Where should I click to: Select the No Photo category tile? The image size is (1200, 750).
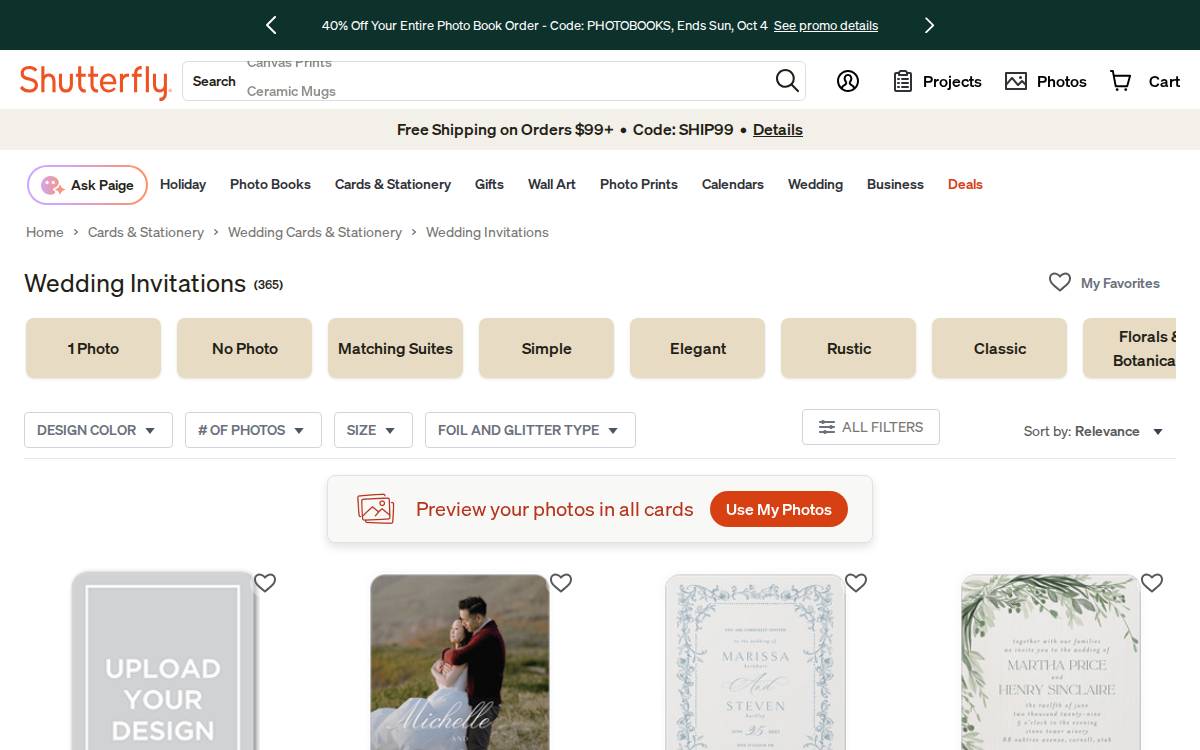click(x=245, y=348)
